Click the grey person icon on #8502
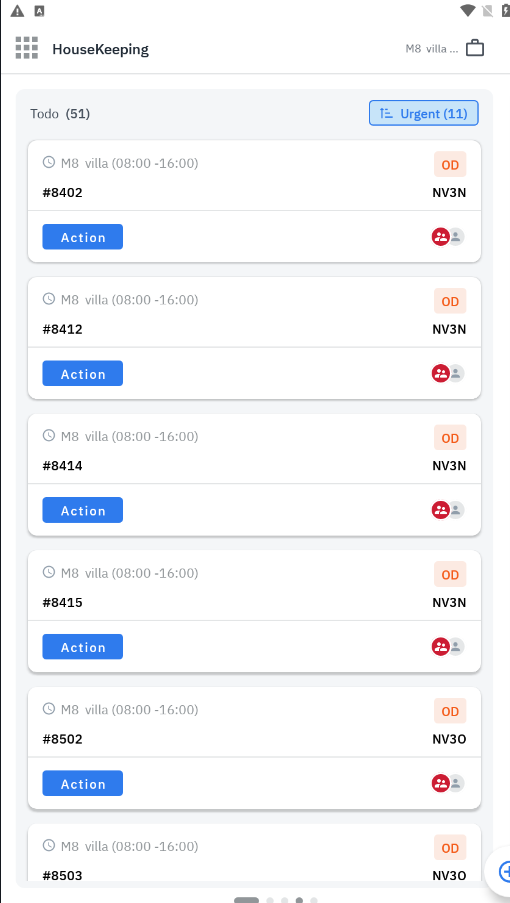Viewport: 510px width, 903px height. (456, 783)
